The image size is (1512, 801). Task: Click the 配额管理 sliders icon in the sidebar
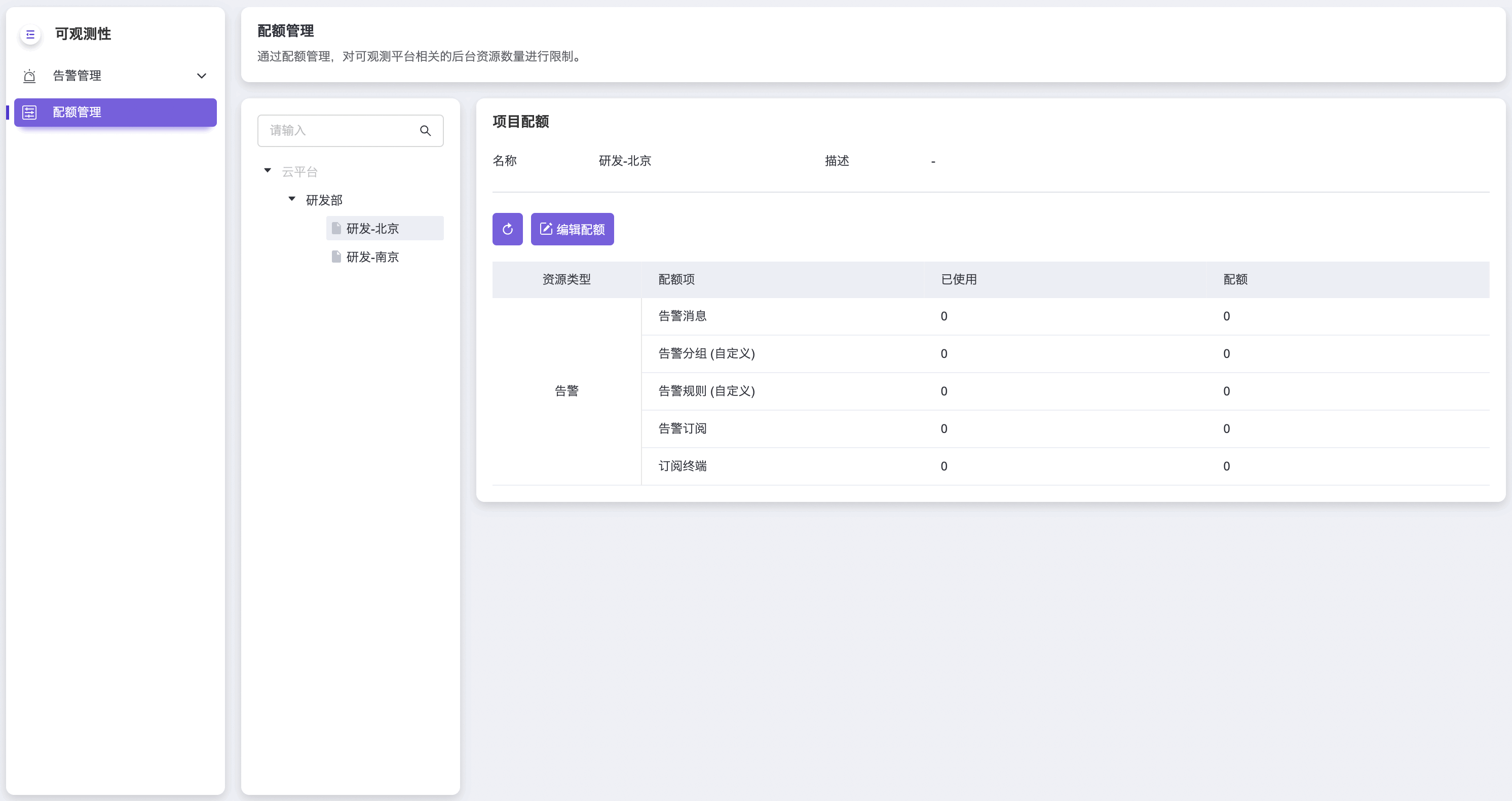coord(29,112)
